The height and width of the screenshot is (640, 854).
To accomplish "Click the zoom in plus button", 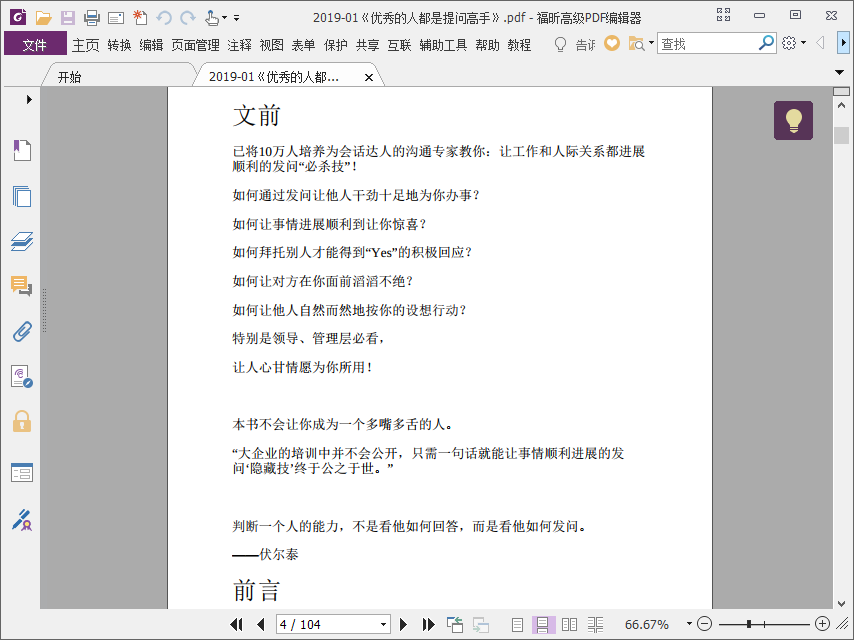I will tap(822, 624).
